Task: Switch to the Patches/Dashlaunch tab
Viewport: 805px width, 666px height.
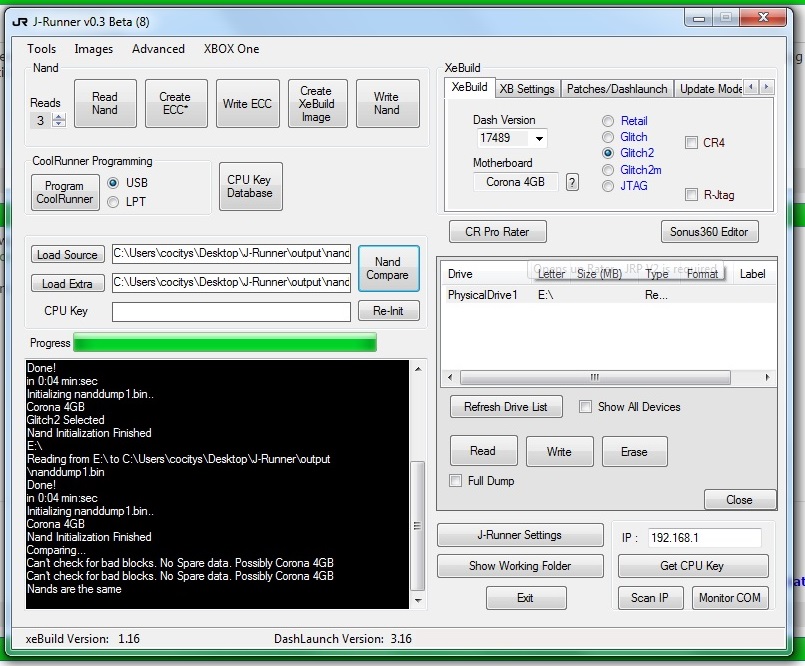Action: [617, 89]
